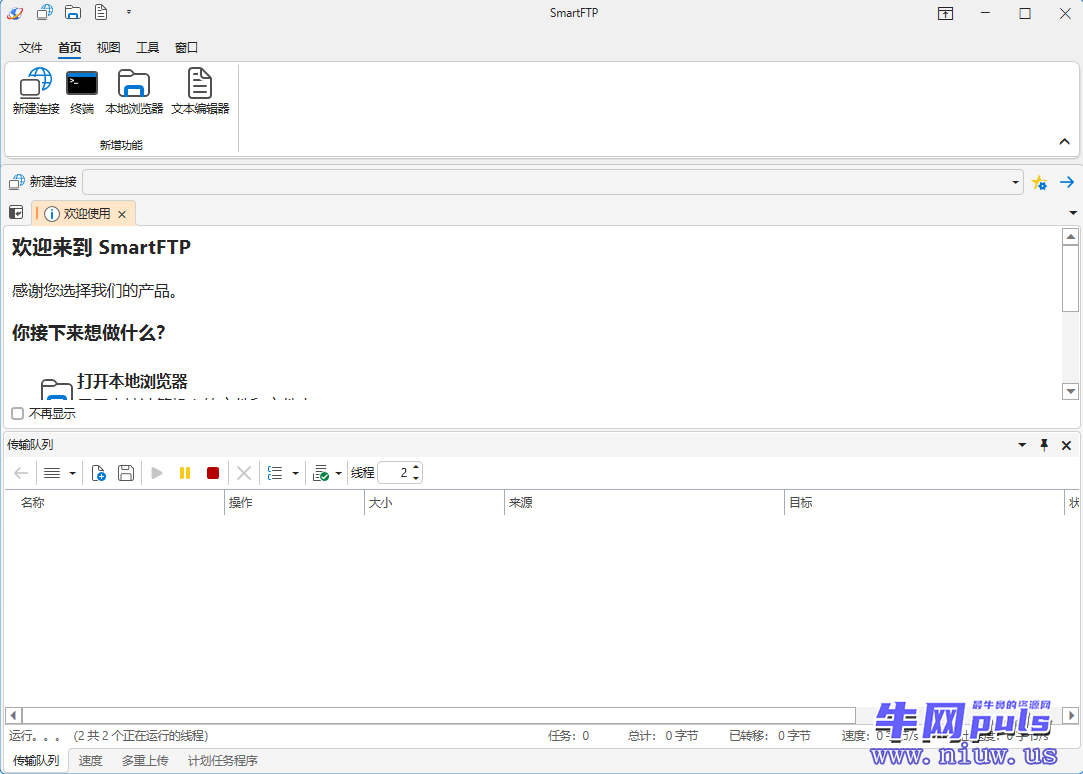Click quick access local browser icon
1083x774 pixels.
coord(73,12)
